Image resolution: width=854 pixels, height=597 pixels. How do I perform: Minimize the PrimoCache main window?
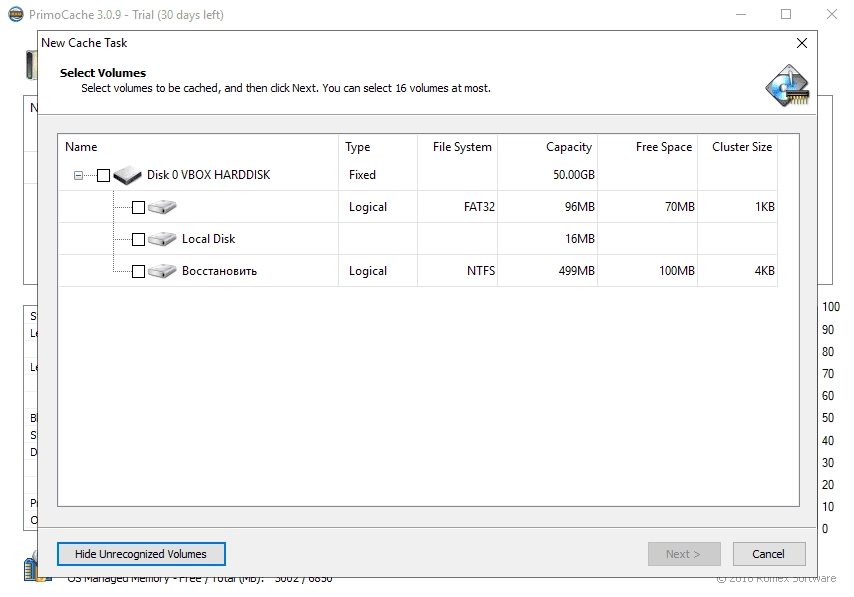point(741,14)
